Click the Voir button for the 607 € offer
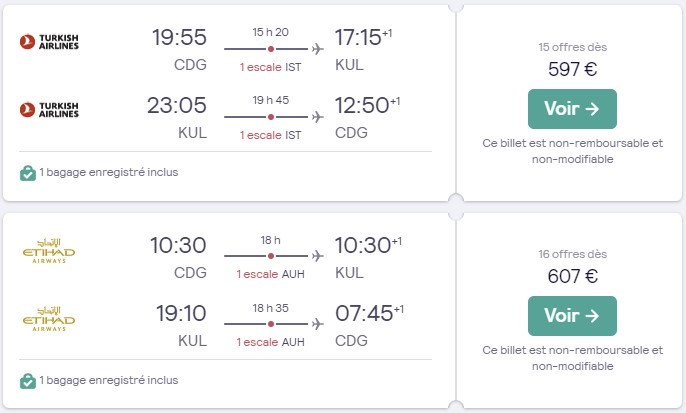 tap(572, 316)
